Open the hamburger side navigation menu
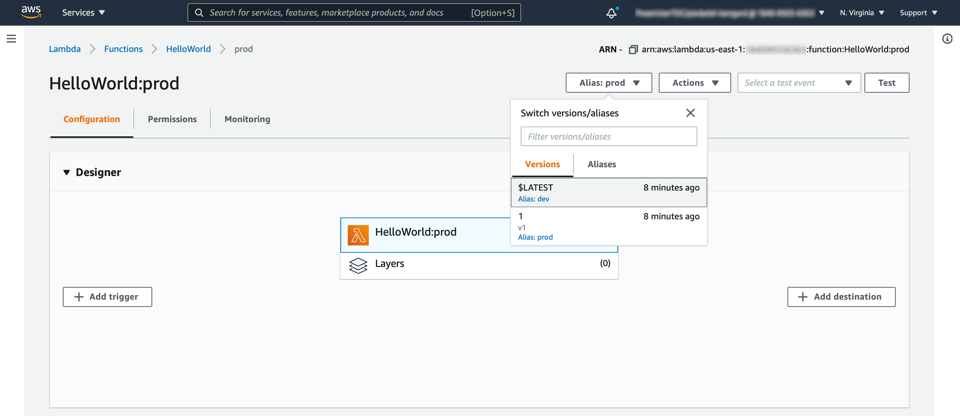 point(11,39)
